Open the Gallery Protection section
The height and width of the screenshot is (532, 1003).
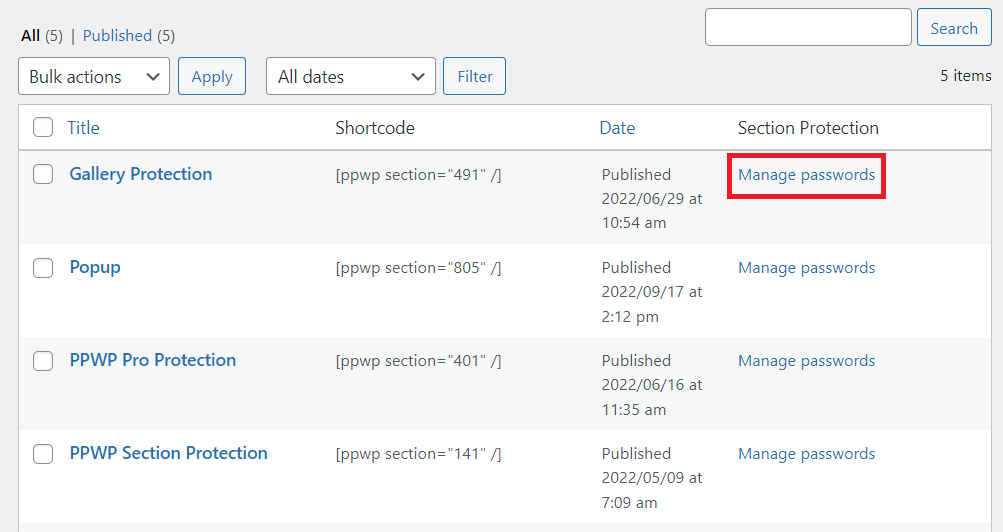click(x=141, y=174)
